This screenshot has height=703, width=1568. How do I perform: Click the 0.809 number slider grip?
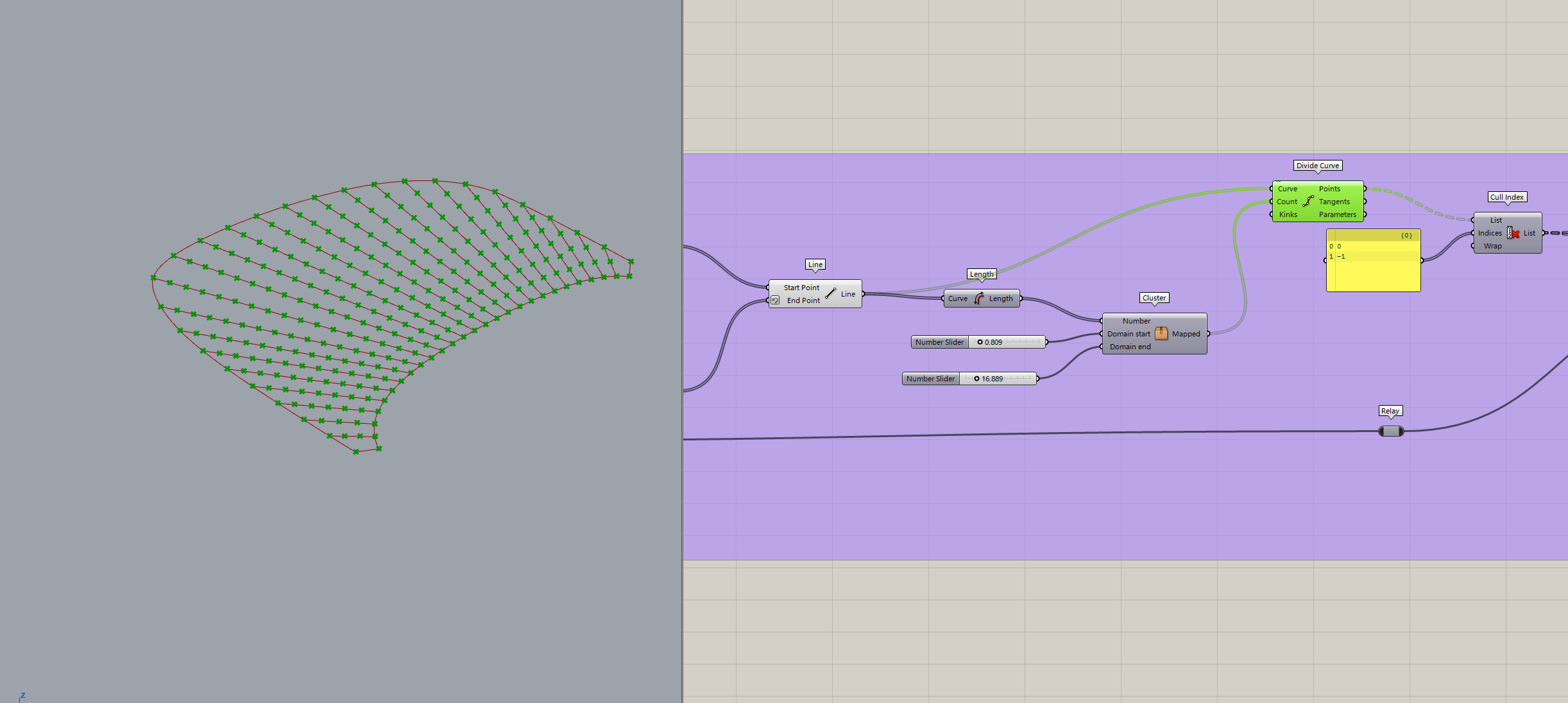tap(980, 342)
